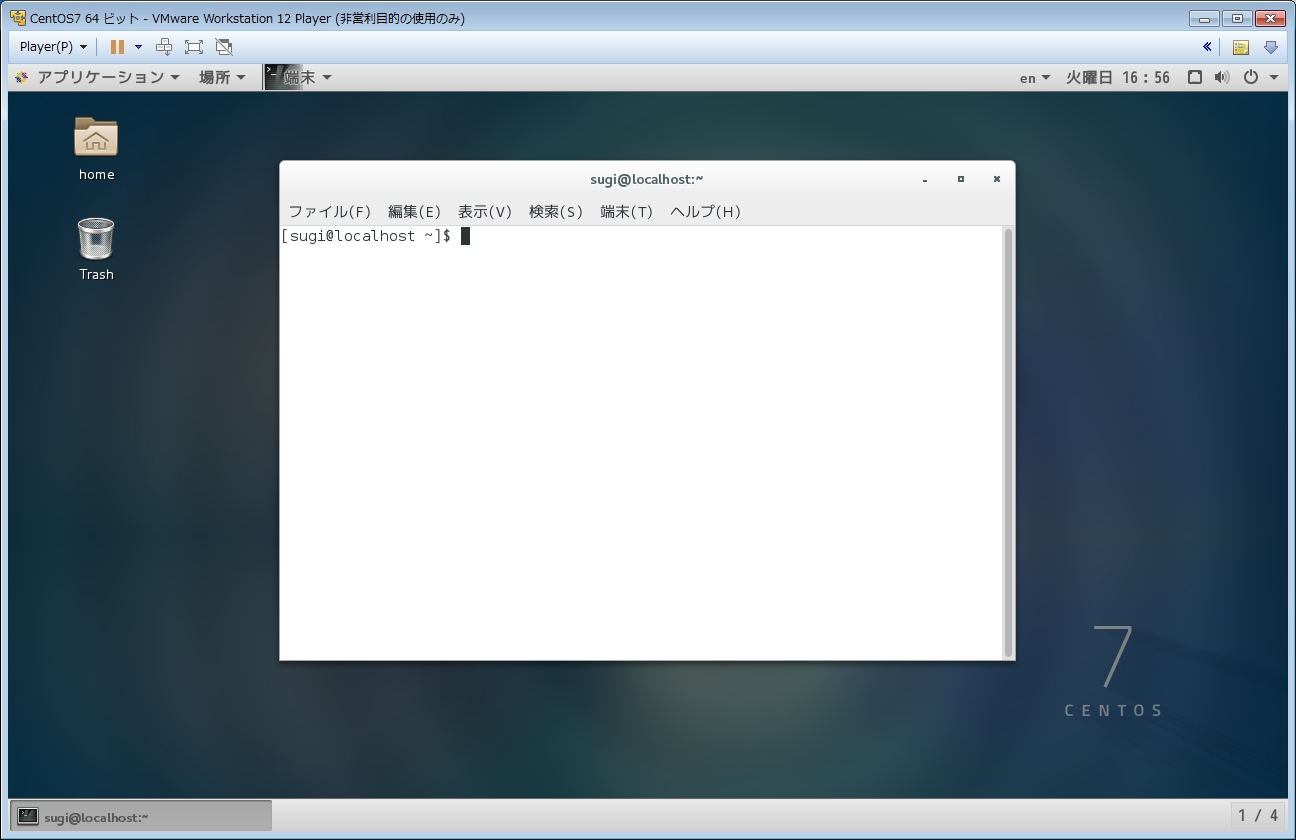Click the terminal vertical scrollbar
This screenshot has height=840, width=1296.
click(1008, 440)
